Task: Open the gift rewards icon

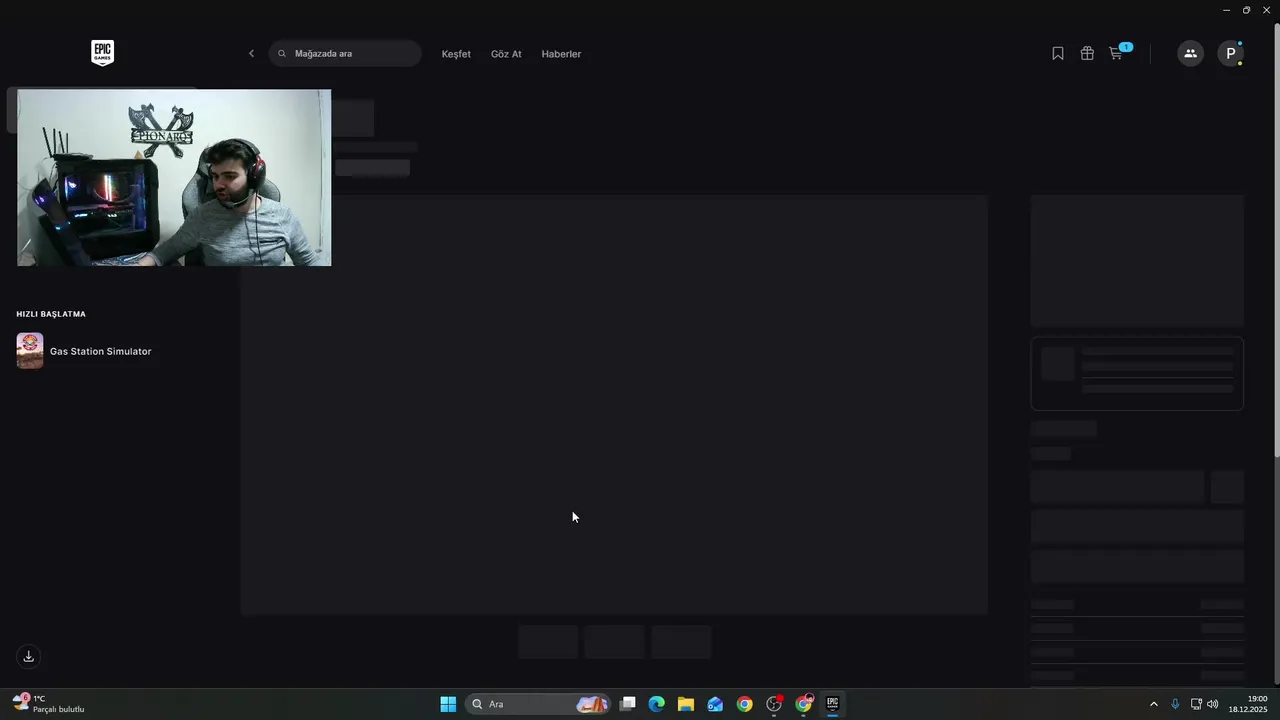Action: [1087, 54]
